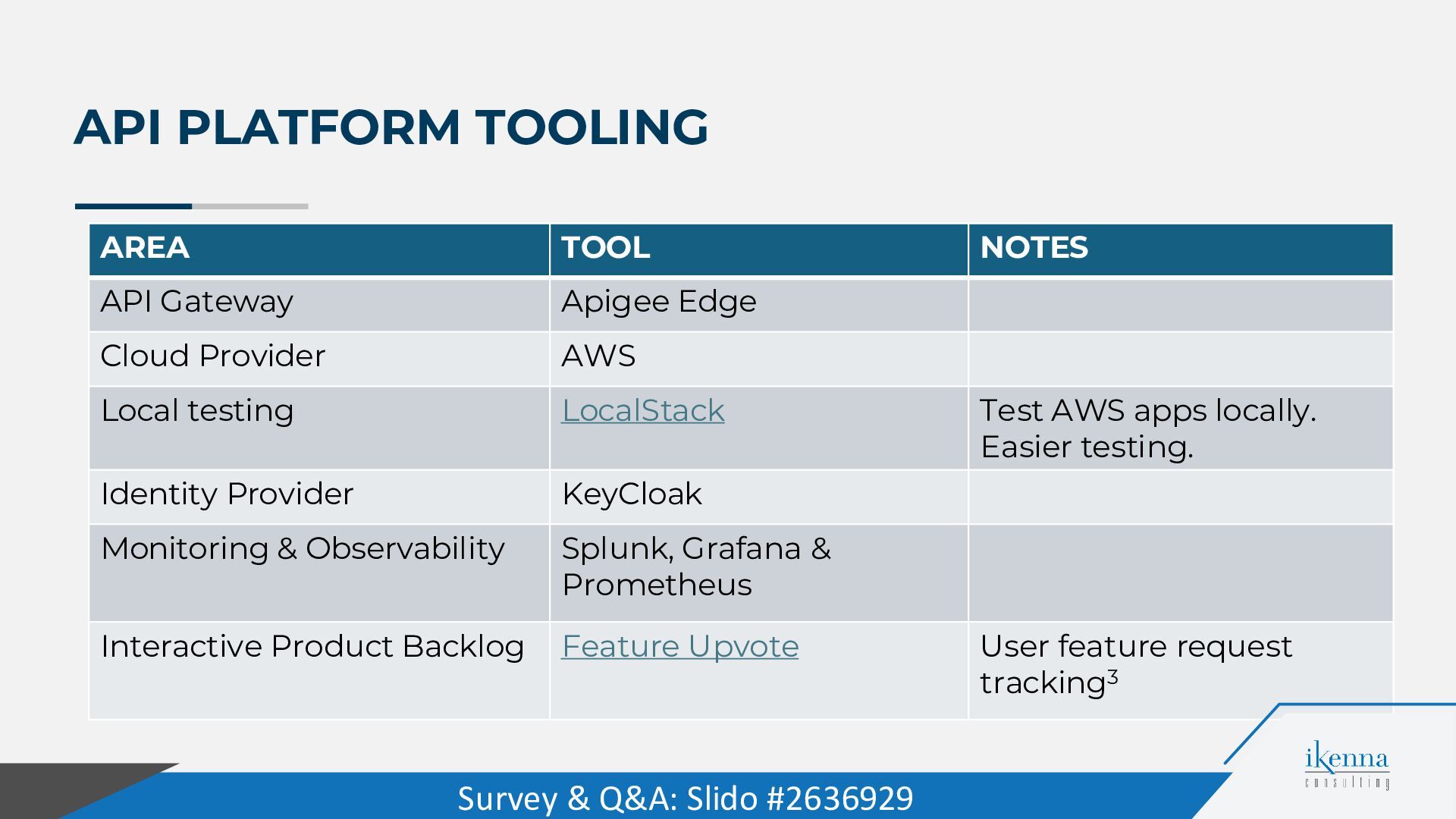The image size is (1456, 819).
Task: Click the AWS tool cell
Action: tap(759, 359)
